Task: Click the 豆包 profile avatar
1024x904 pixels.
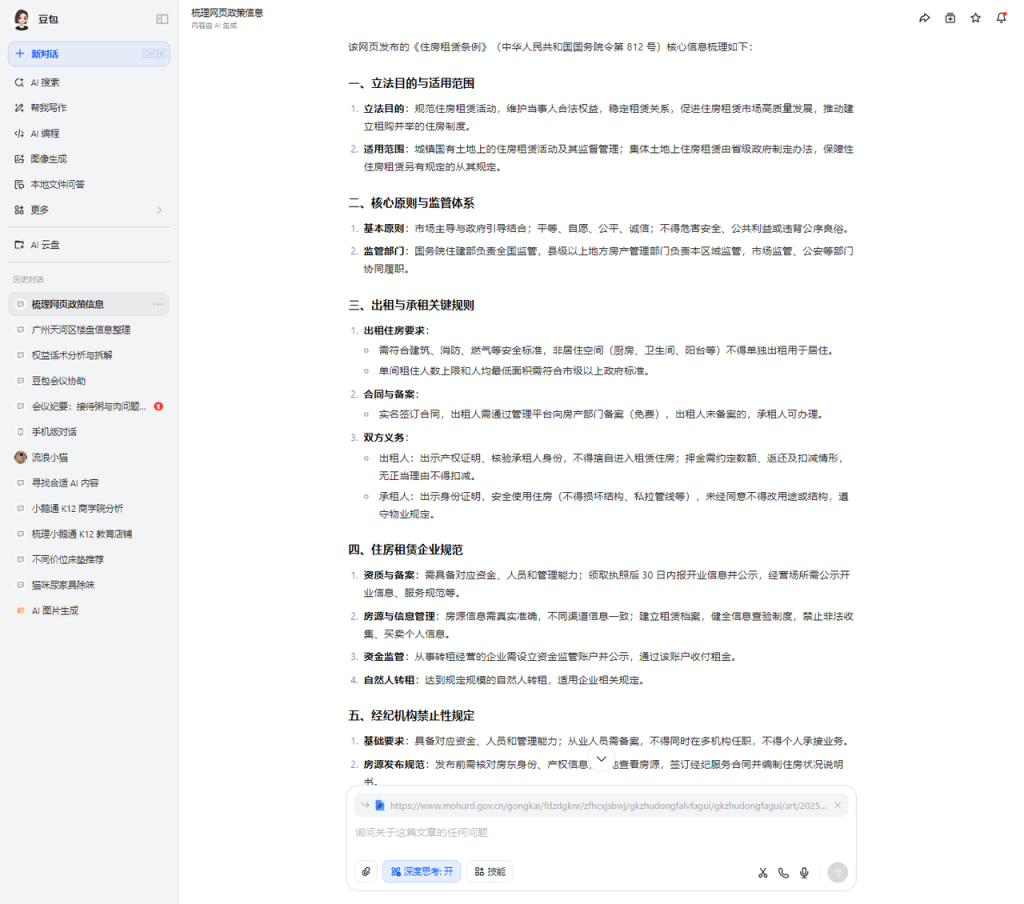Action: point(22,20)
